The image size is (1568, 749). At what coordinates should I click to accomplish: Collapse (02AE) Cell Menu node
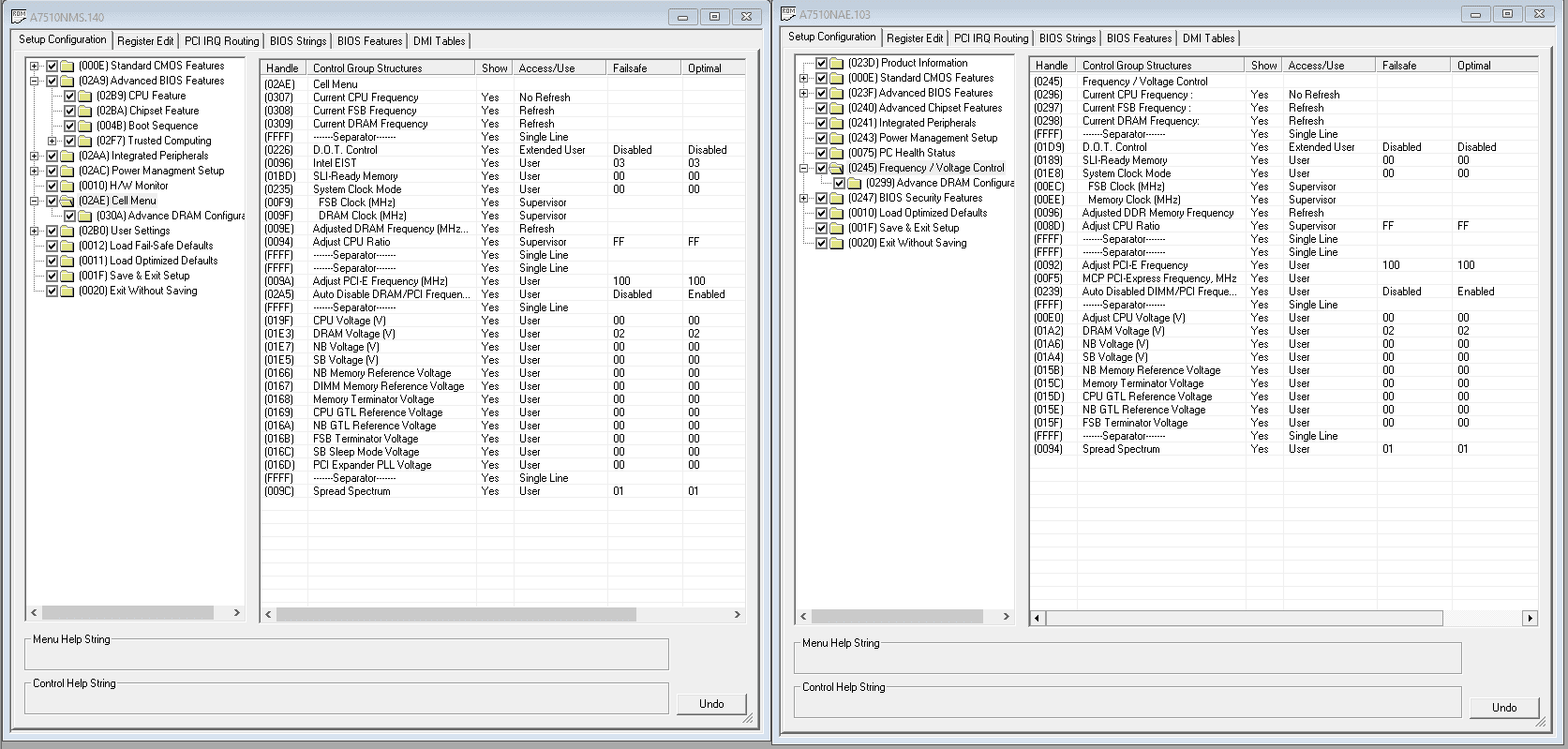35,201
